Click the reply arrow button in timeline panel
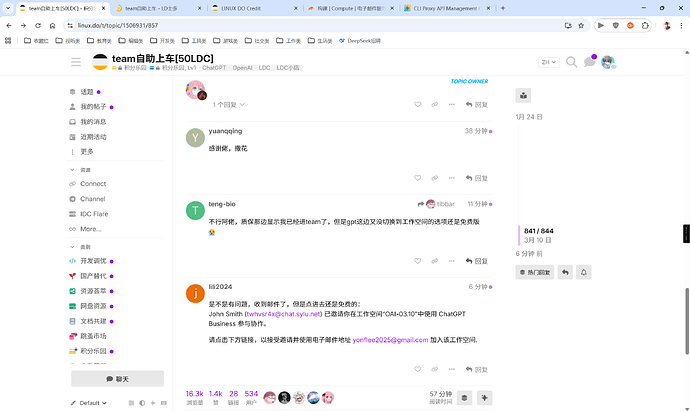Screen dimensions: 690x411 point(565,272)
